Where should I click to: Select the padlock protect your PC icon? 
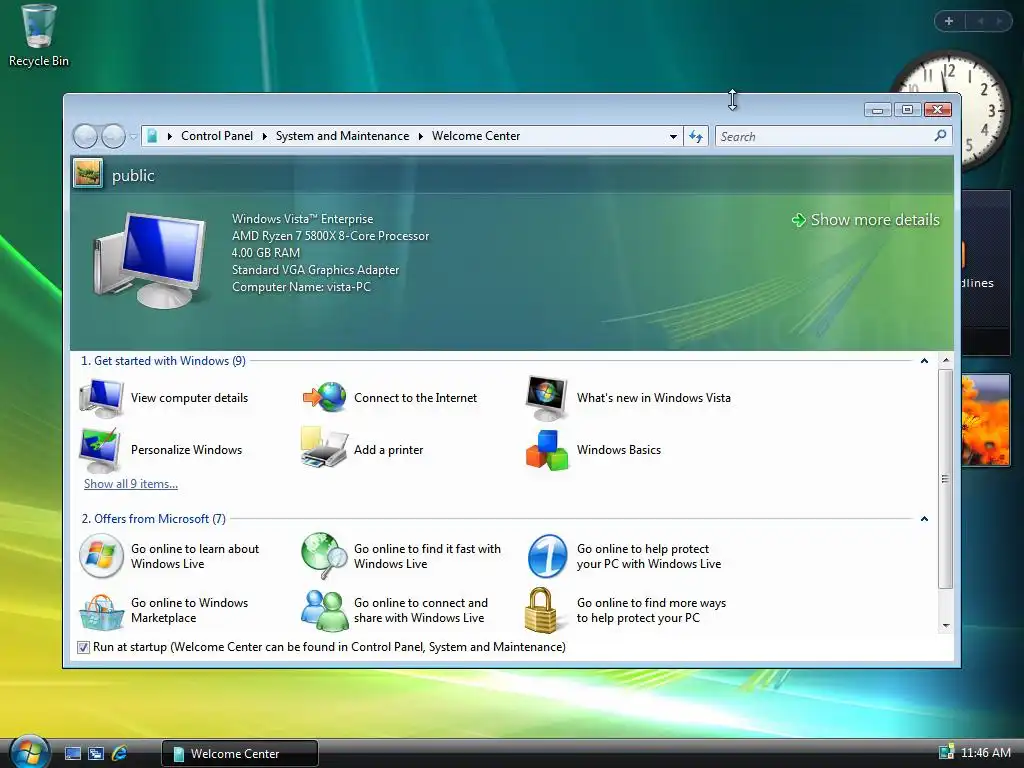pos(541,610)
